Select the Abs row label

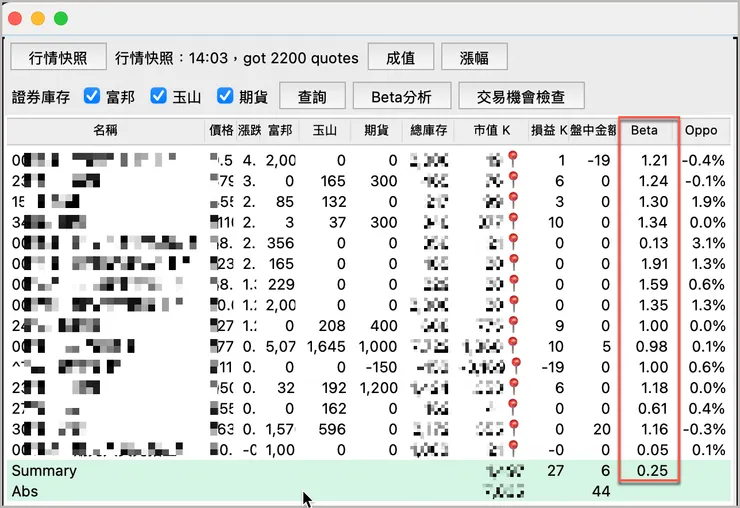(x=25, y=491)
